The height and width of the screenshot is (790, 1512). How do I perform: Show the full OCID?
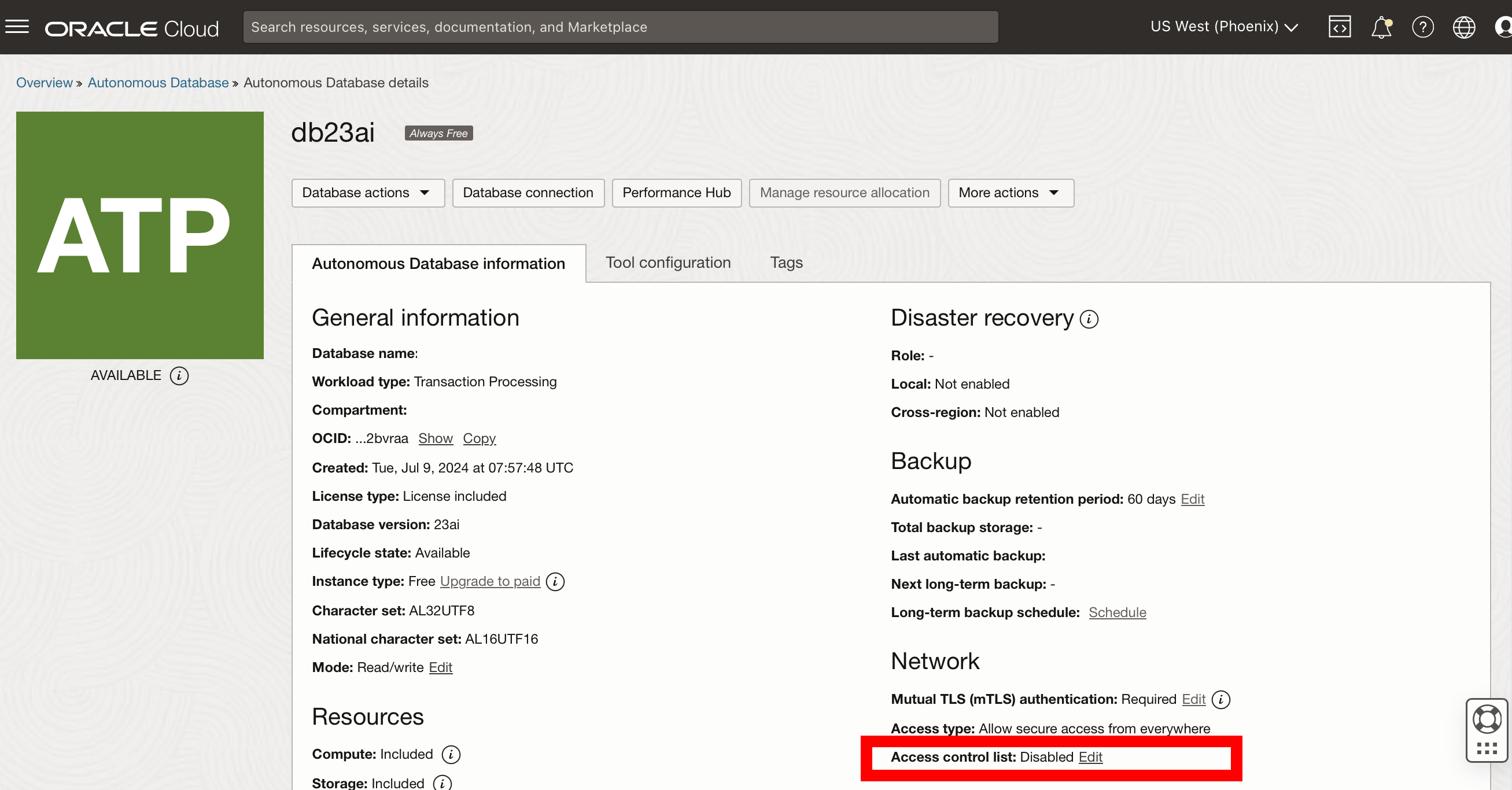(x=436, y=438)
